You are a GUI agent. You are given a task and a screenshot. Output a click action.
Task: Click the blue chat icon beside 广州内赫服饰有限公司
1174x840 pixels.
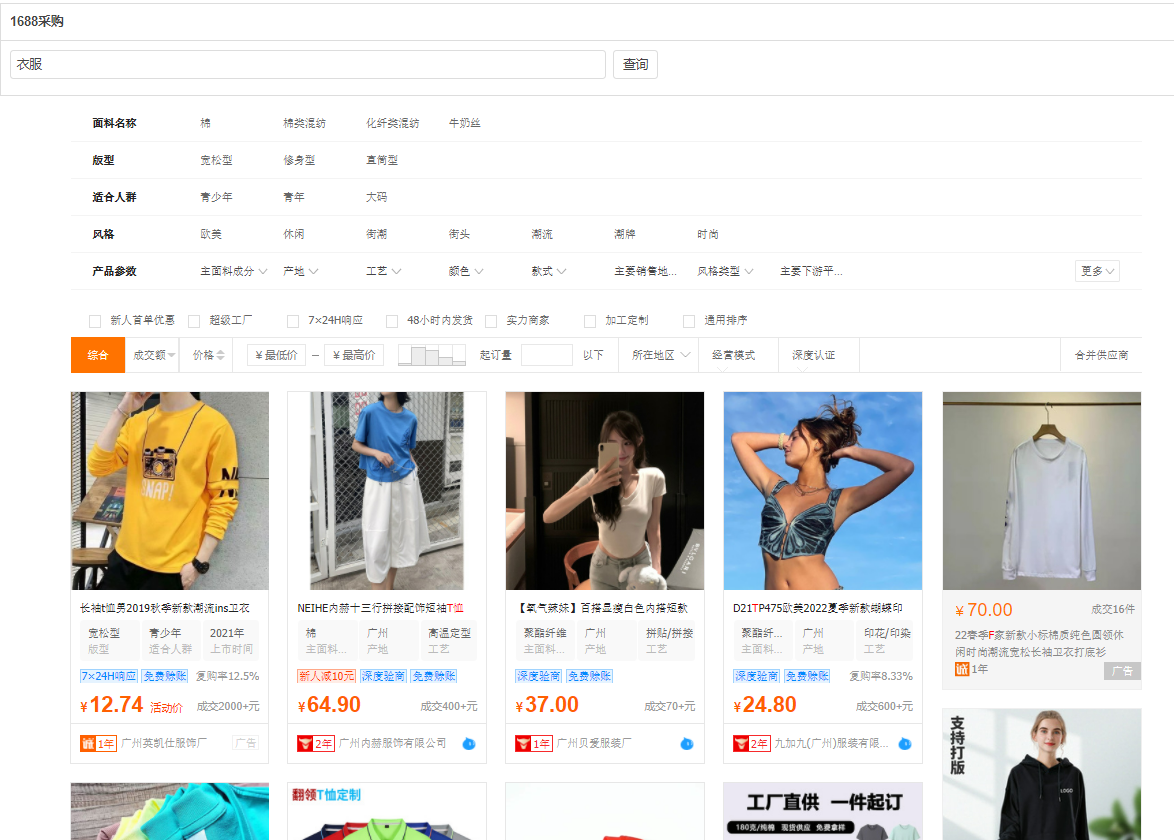(469, 743)
